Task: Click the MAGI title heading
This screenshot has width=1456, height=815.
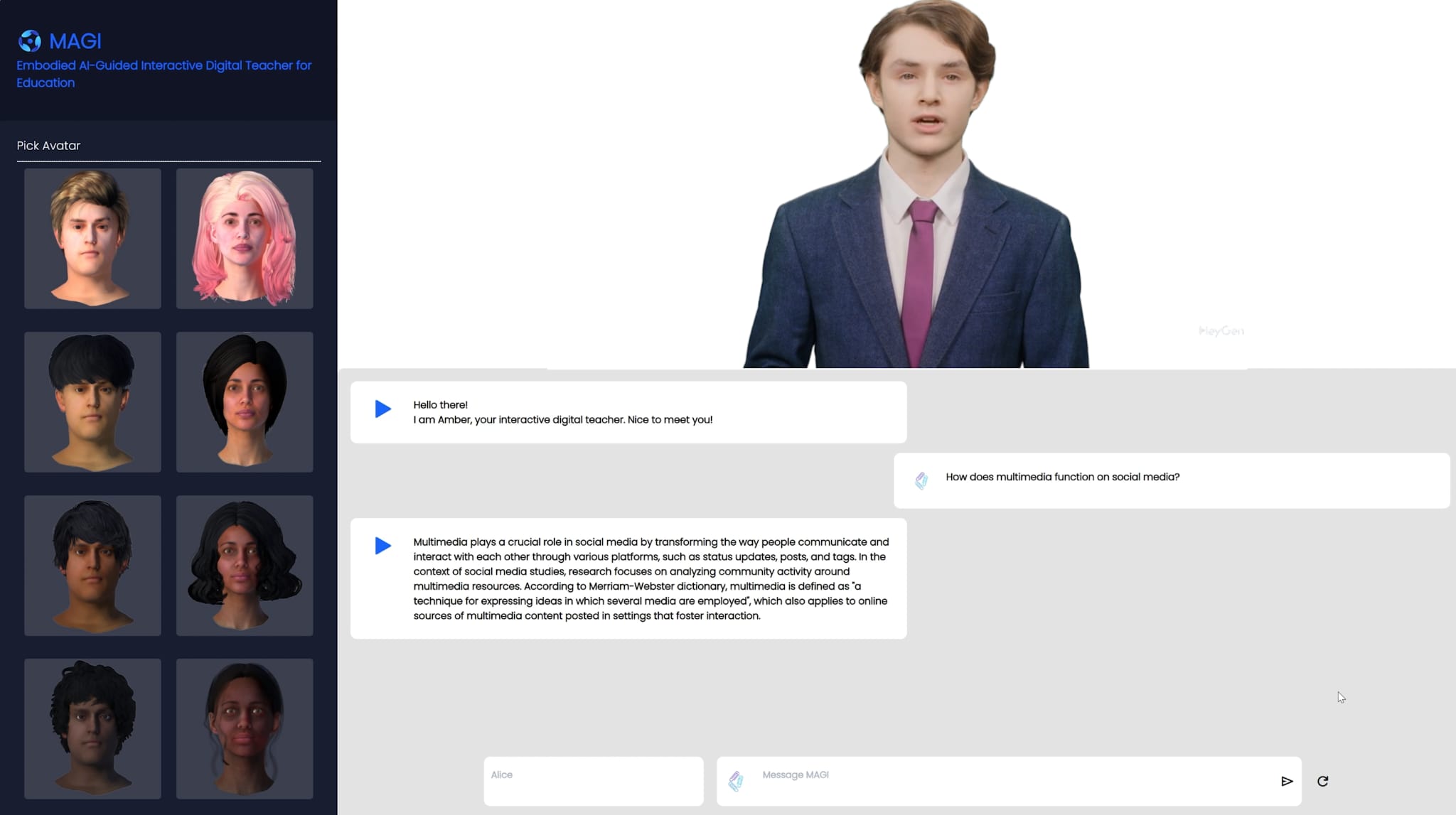Action: click(75, 41)
